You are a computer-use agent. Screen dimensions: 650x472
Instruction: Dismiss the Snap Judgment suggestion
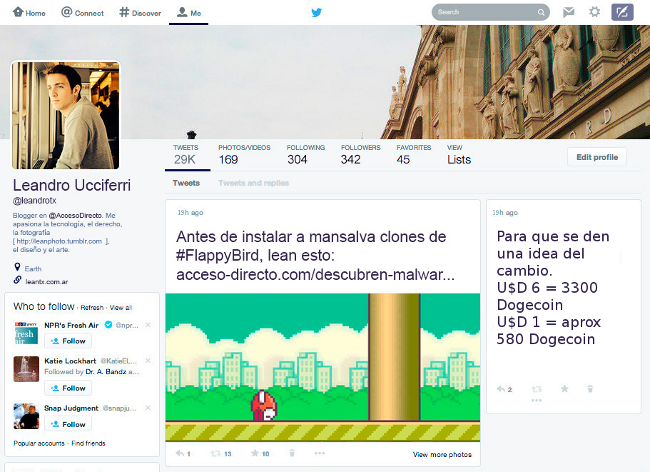coord(148,408)
